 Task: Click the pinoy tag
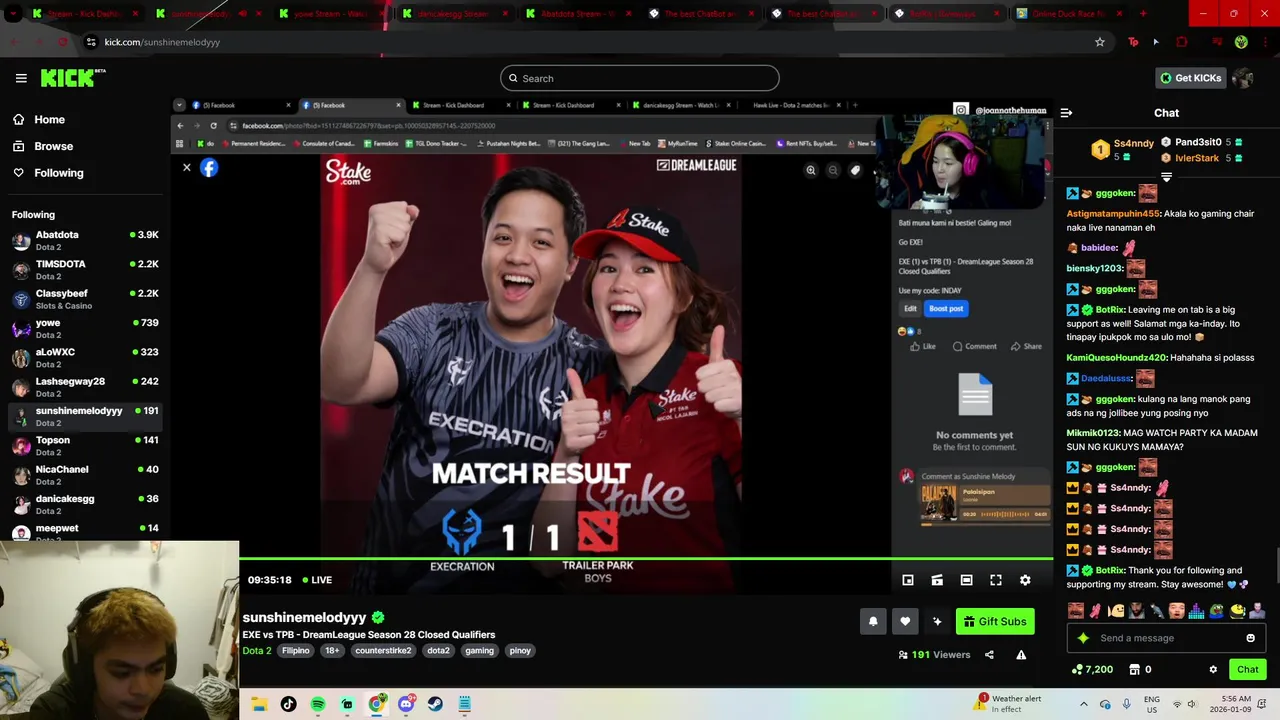520,650
